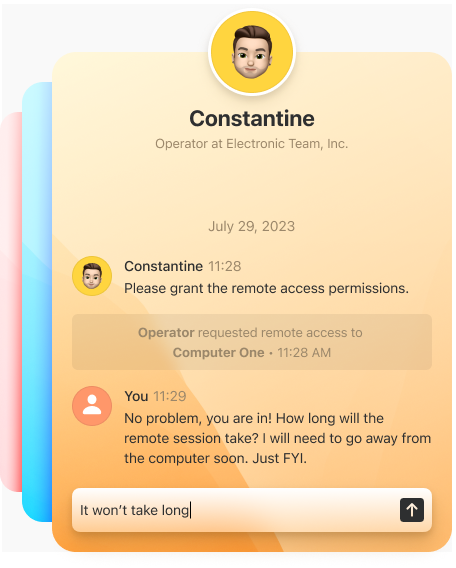This screenshot has width=456, height=568.
Task: Click Constantine's small avatar beside message
Action: (x=92, y=276)
